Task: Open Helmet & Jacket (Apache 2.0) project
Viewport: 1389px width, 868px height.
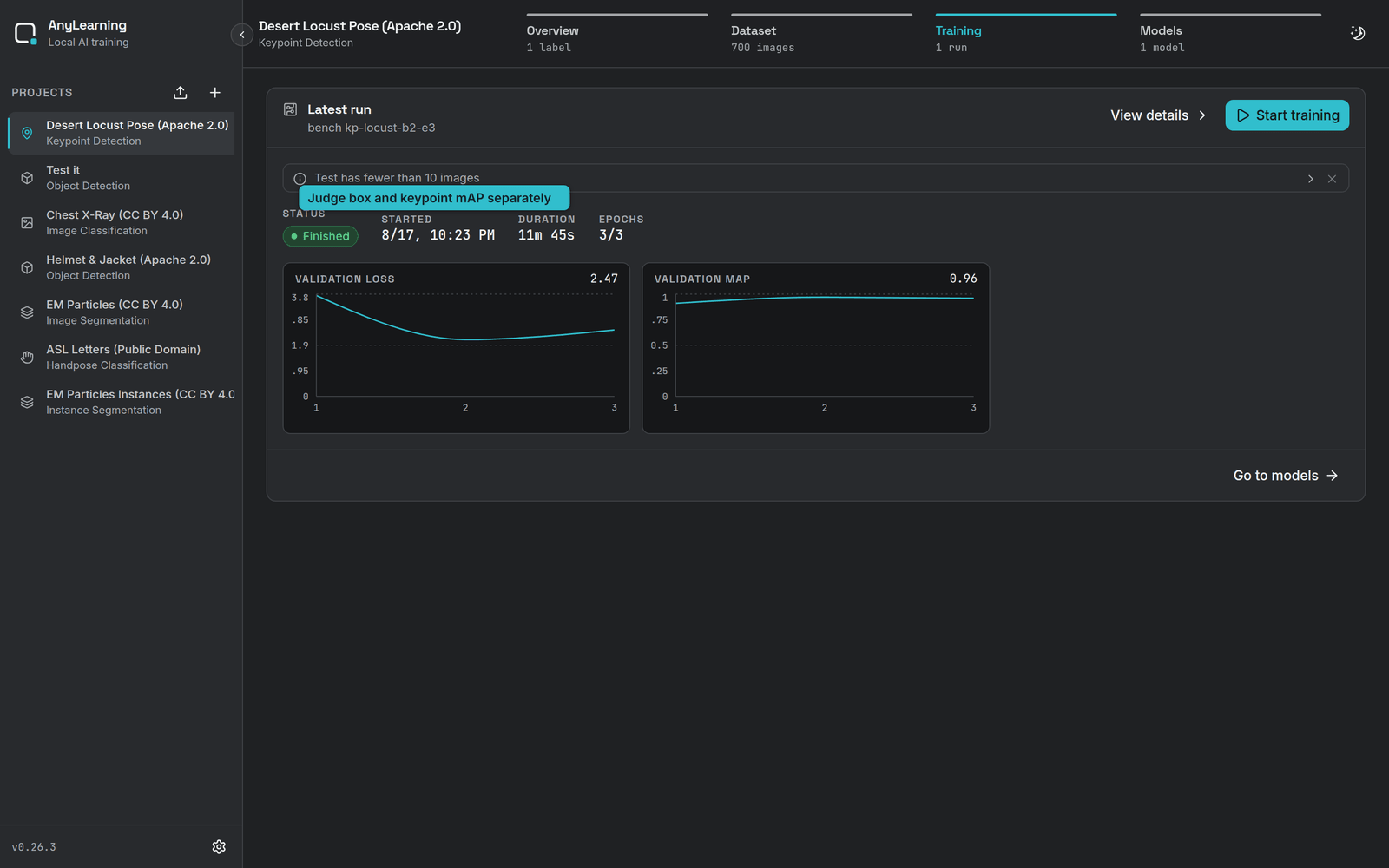Action: click(x=122, y=267)
